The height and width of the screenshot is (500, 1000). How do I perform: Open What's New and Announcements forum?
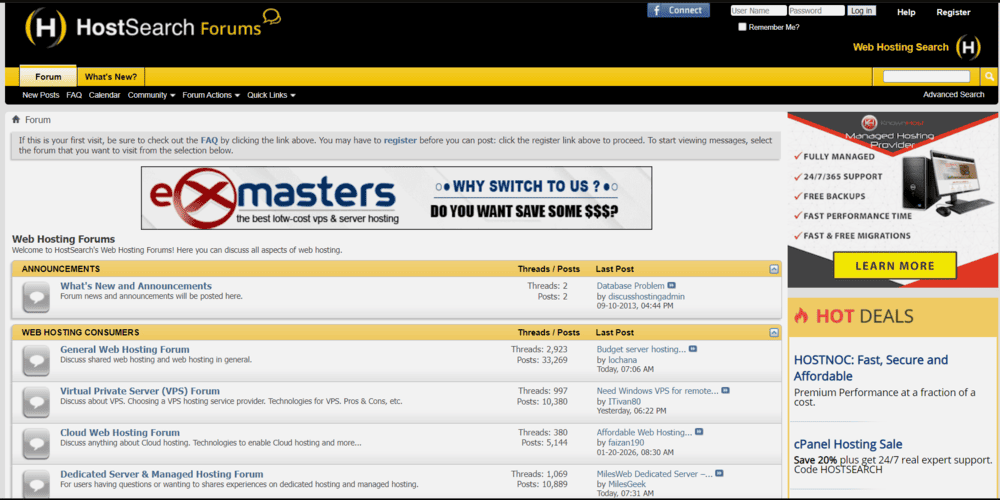coord(136,286)
